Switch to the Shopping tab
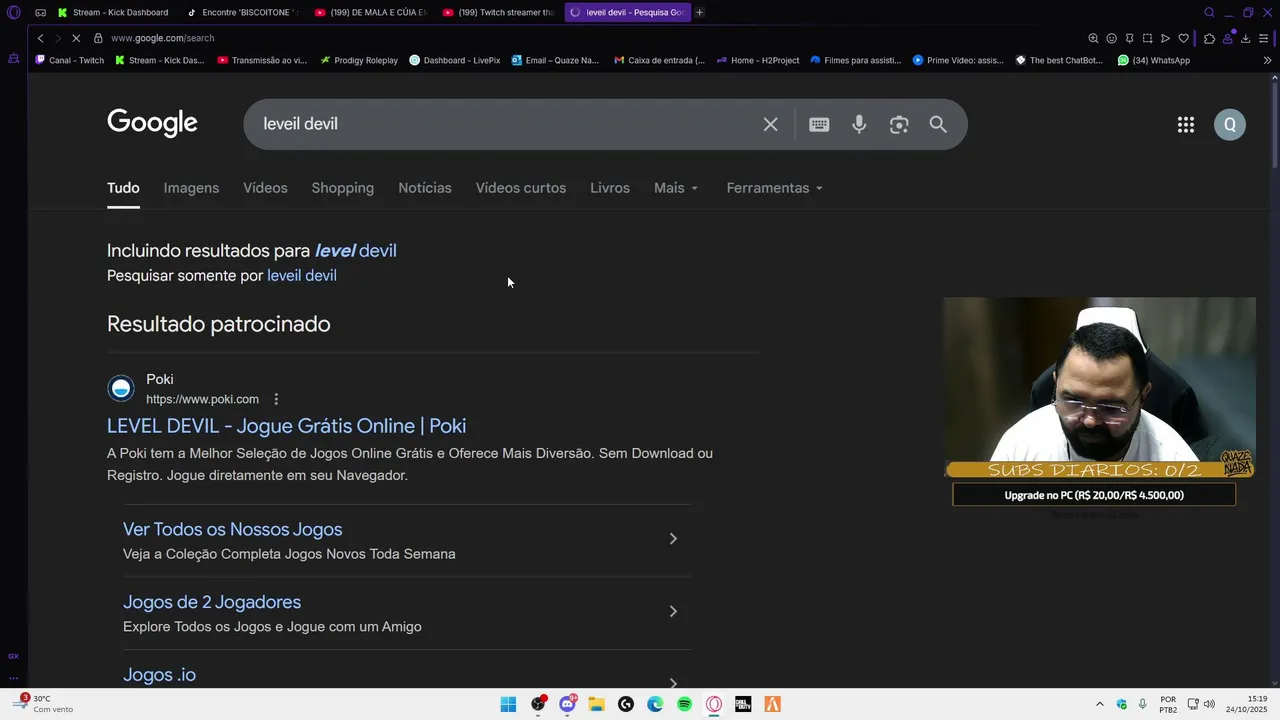 click(342, 188)
